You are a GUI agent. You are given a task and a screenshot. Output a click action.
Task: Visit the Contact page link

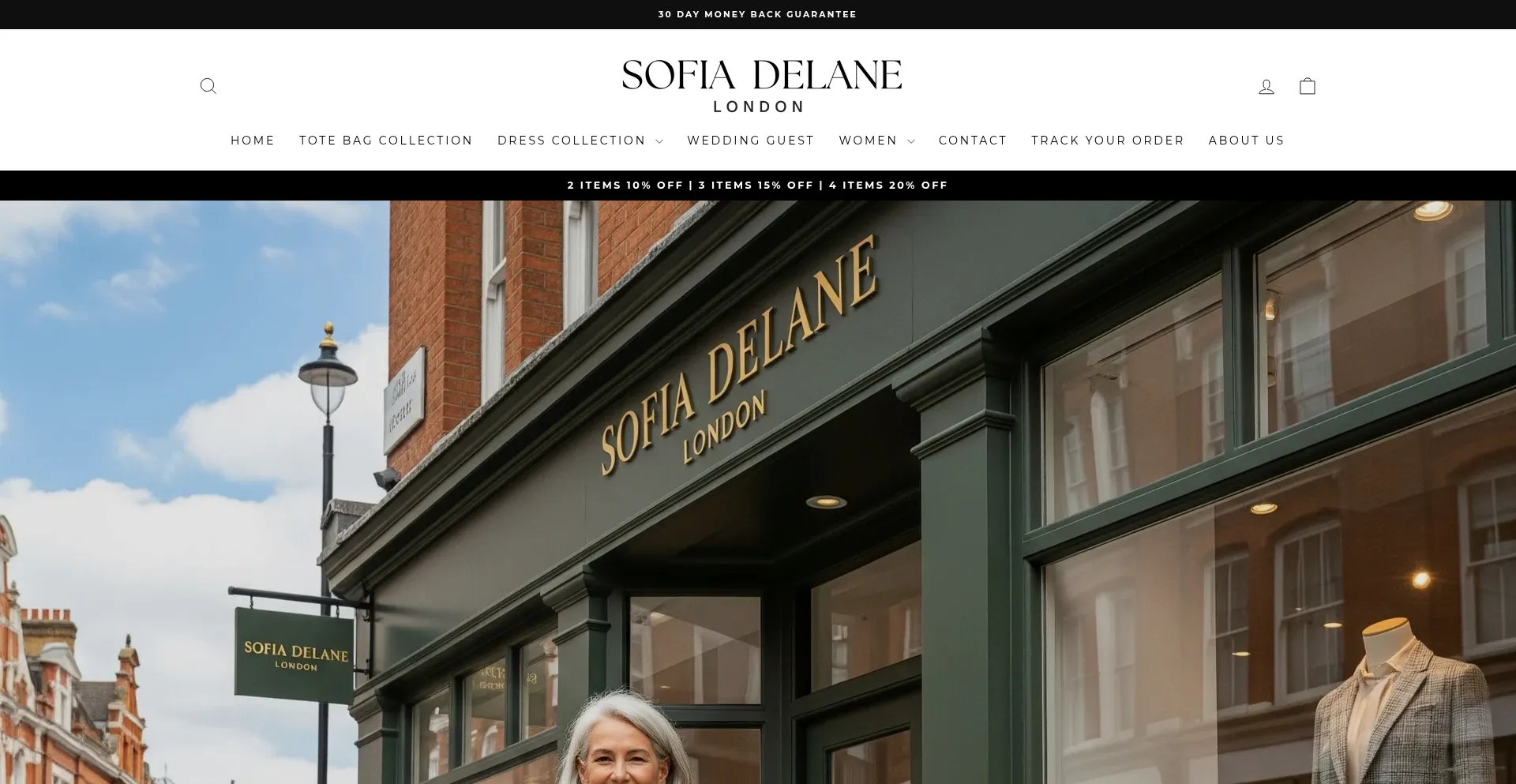(973, 141)
